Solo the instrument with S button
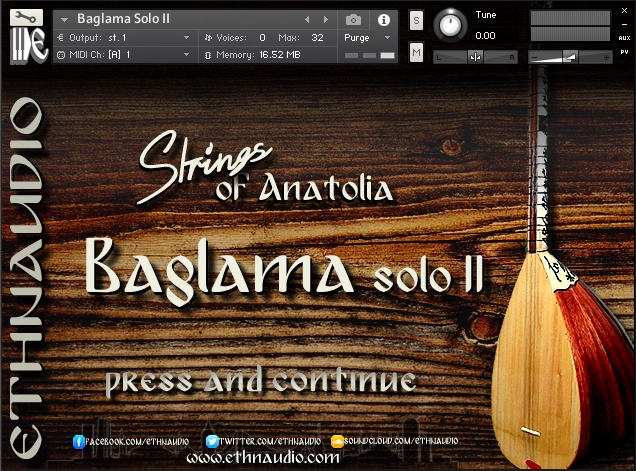This screenshot has height=471, width=636. tap(416, 20)
